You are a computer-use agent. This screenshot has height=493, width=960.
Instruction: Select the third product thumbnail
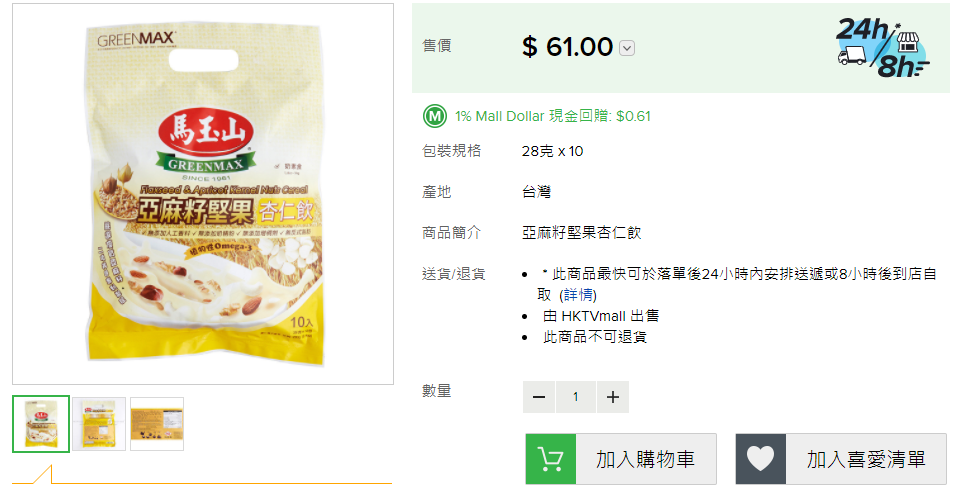[157, 424]
